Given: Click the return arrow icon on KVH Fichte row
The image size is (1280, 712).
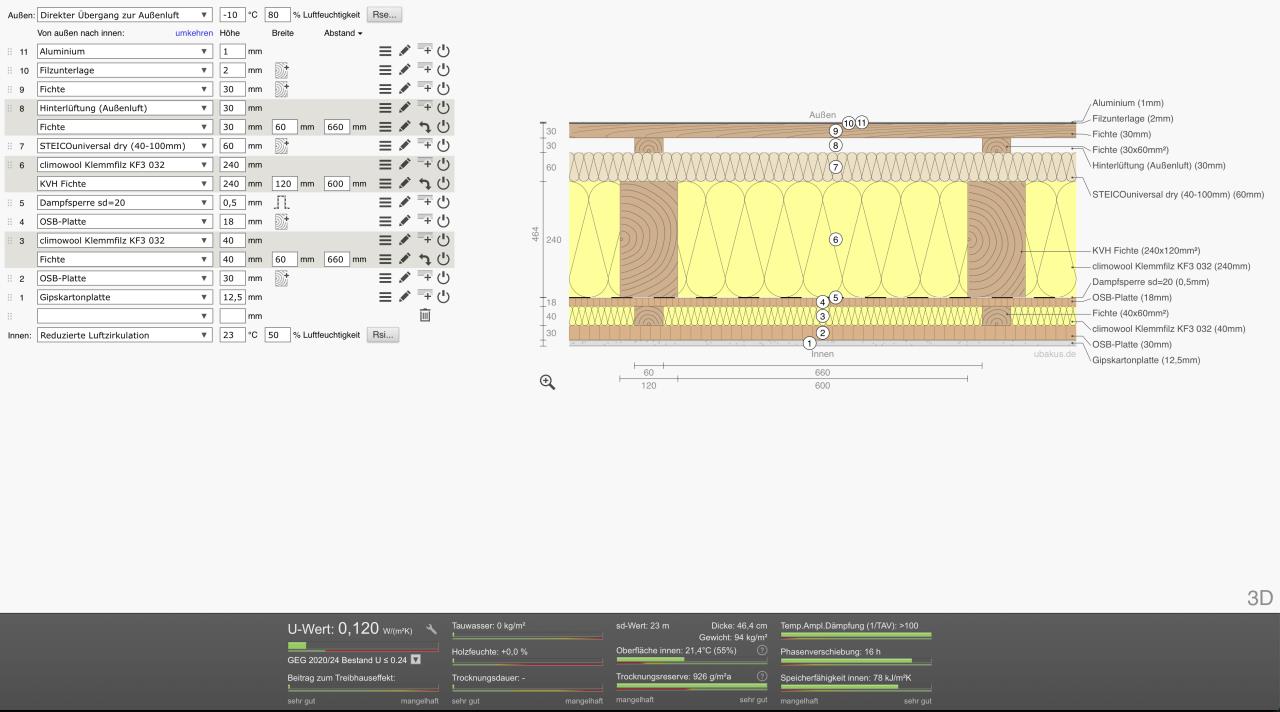Looking at the screenshot, I should pyautogui.click(x=424, y=183).
